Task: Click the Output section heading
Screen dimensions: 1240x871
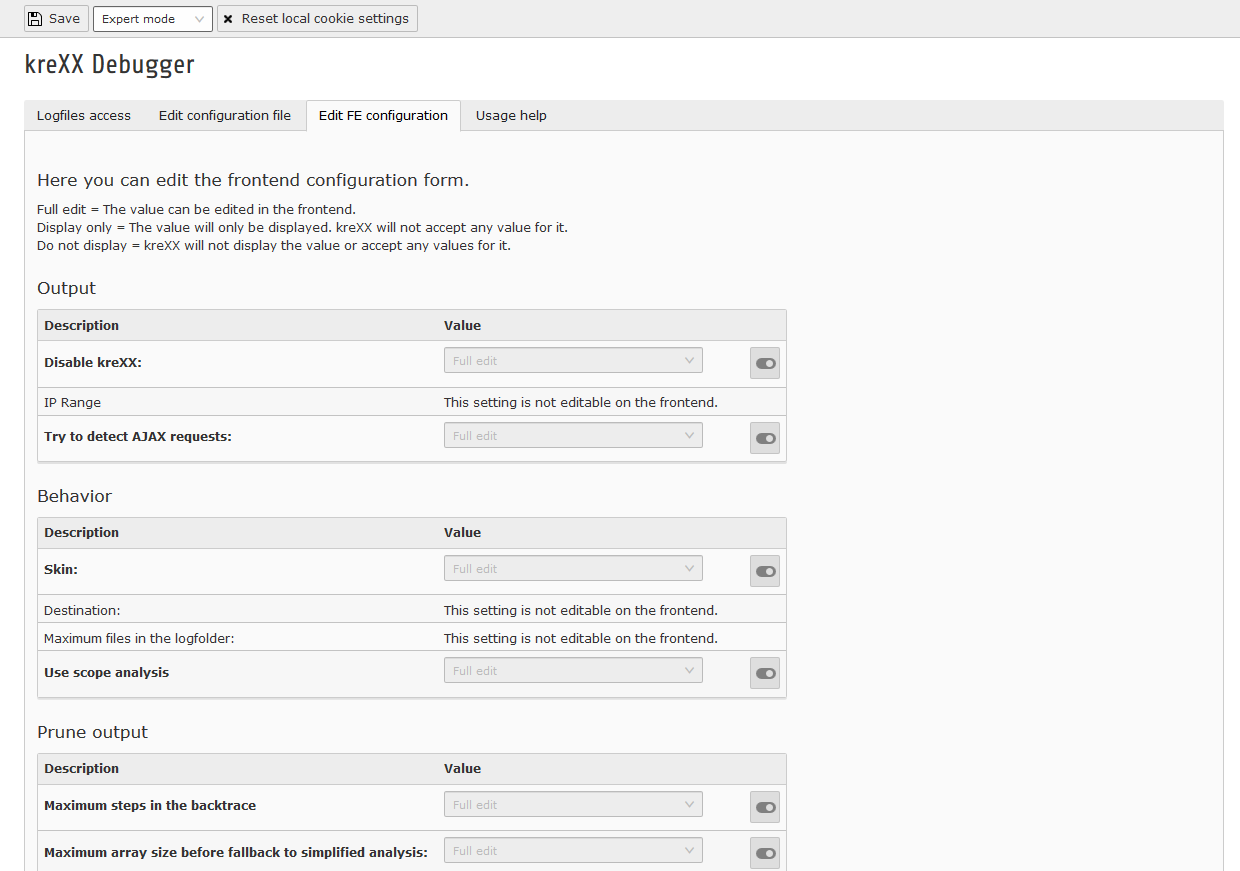Action: [67, 288]
